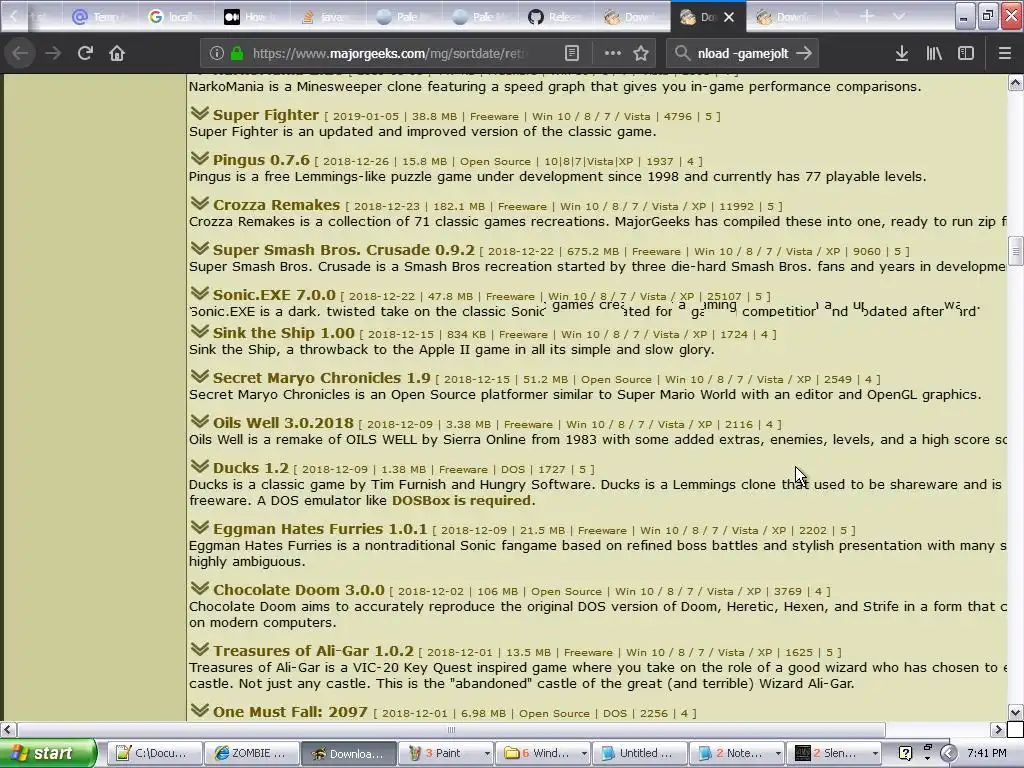
Task: Open the Ducks 1.2 link
Action: 251,468
